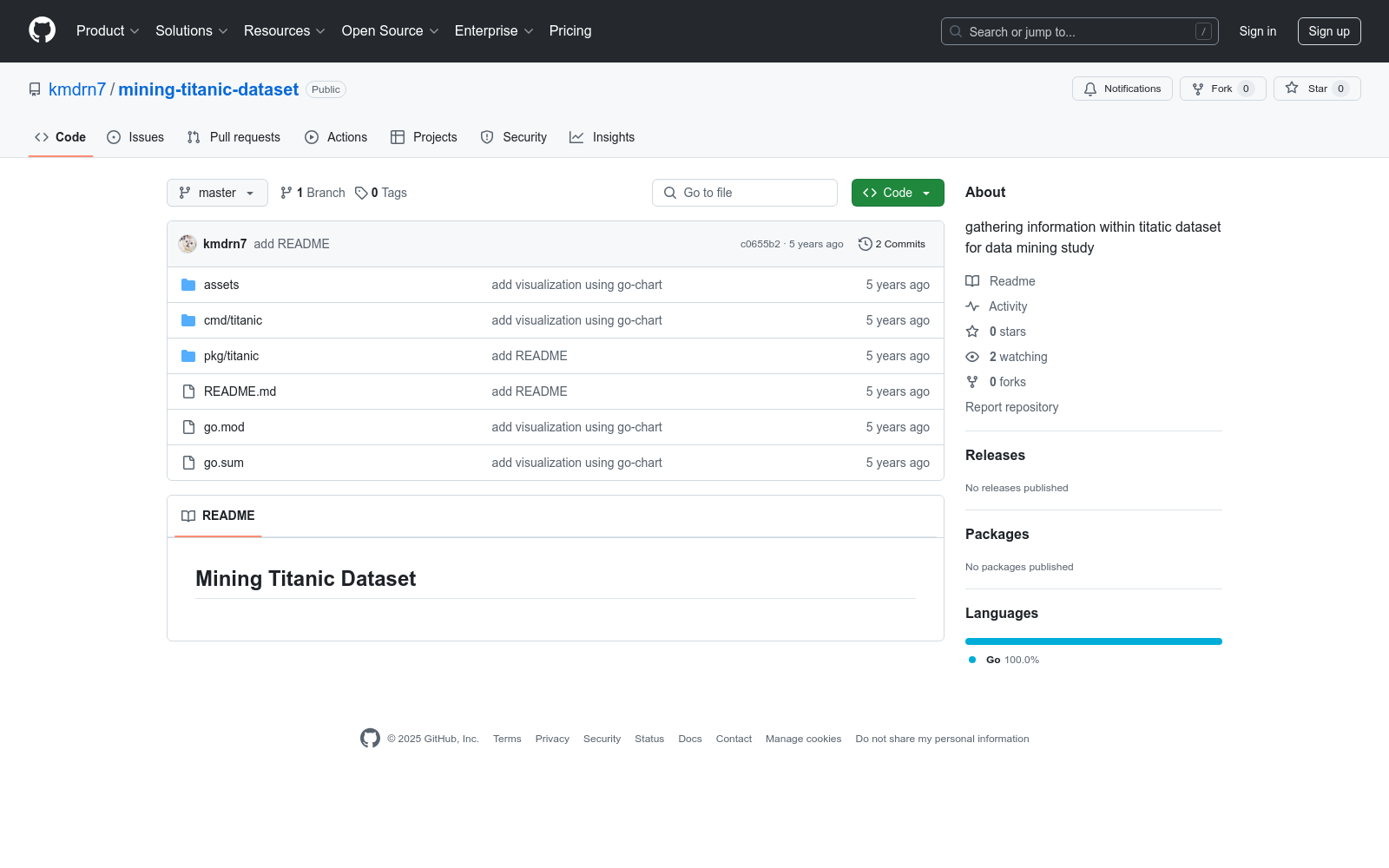Click the Releases heading link

coord(995,455)
